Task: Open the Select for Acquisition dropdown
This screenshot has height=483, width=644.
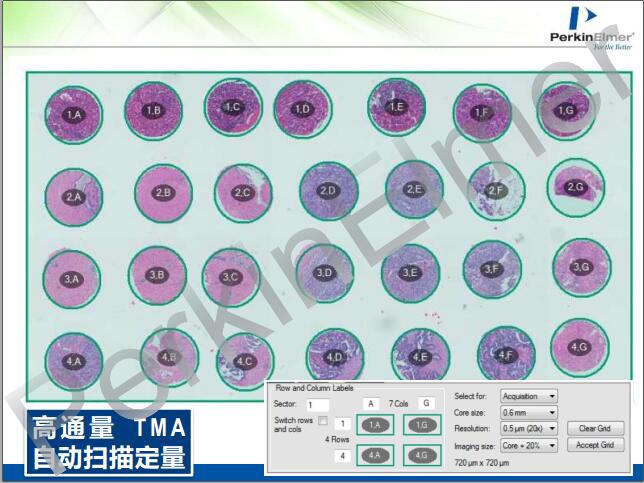Action: point(529,396)
